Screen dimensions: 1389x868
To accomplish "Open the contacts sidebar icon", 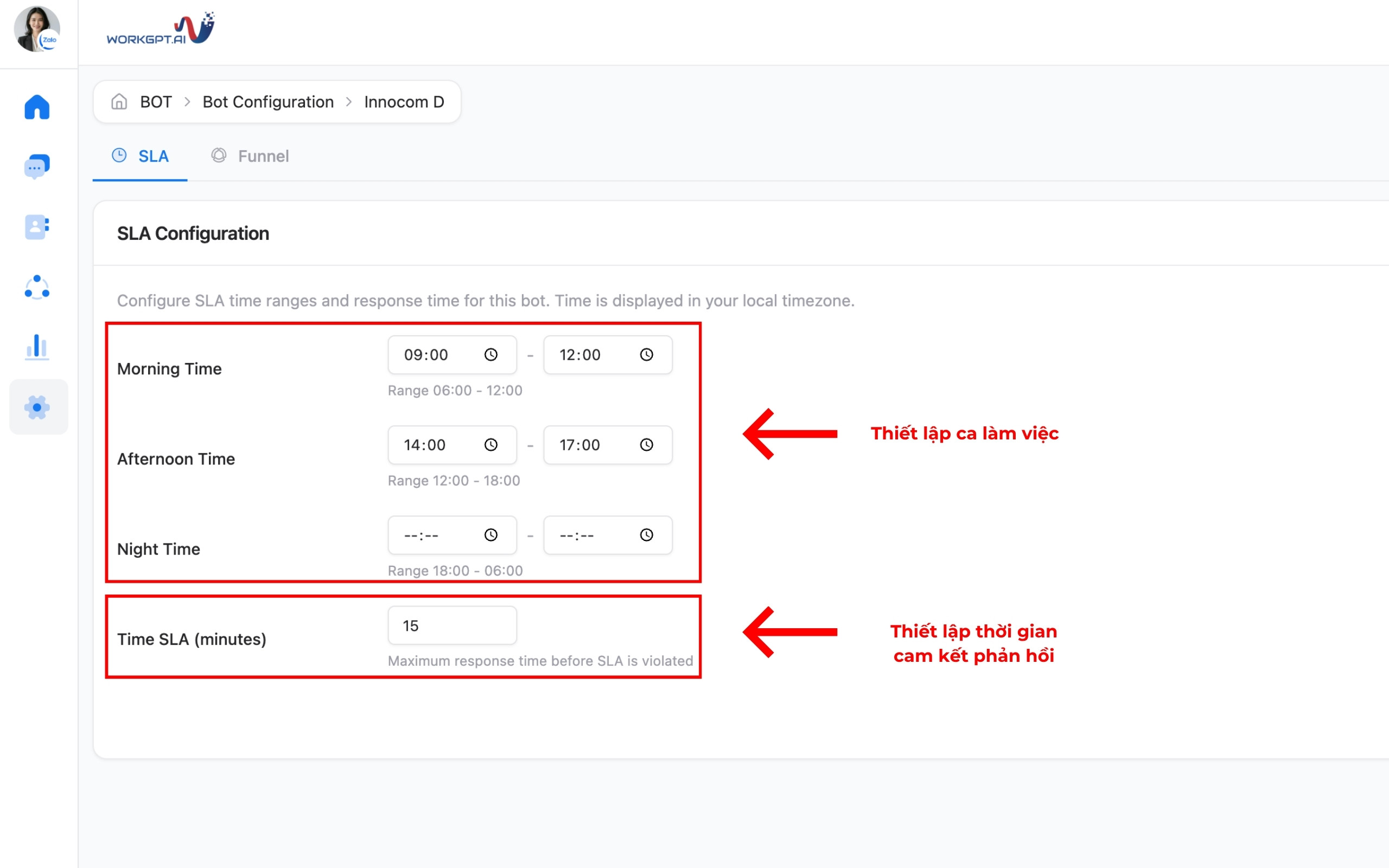I will pos(37,227).
